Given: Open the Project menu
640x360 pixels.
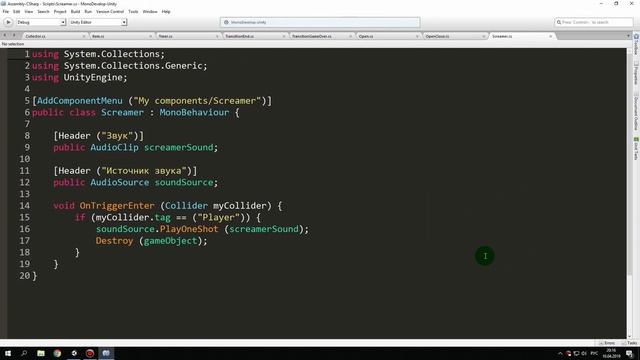Looking at the screenshot, I should pos(60,11).
